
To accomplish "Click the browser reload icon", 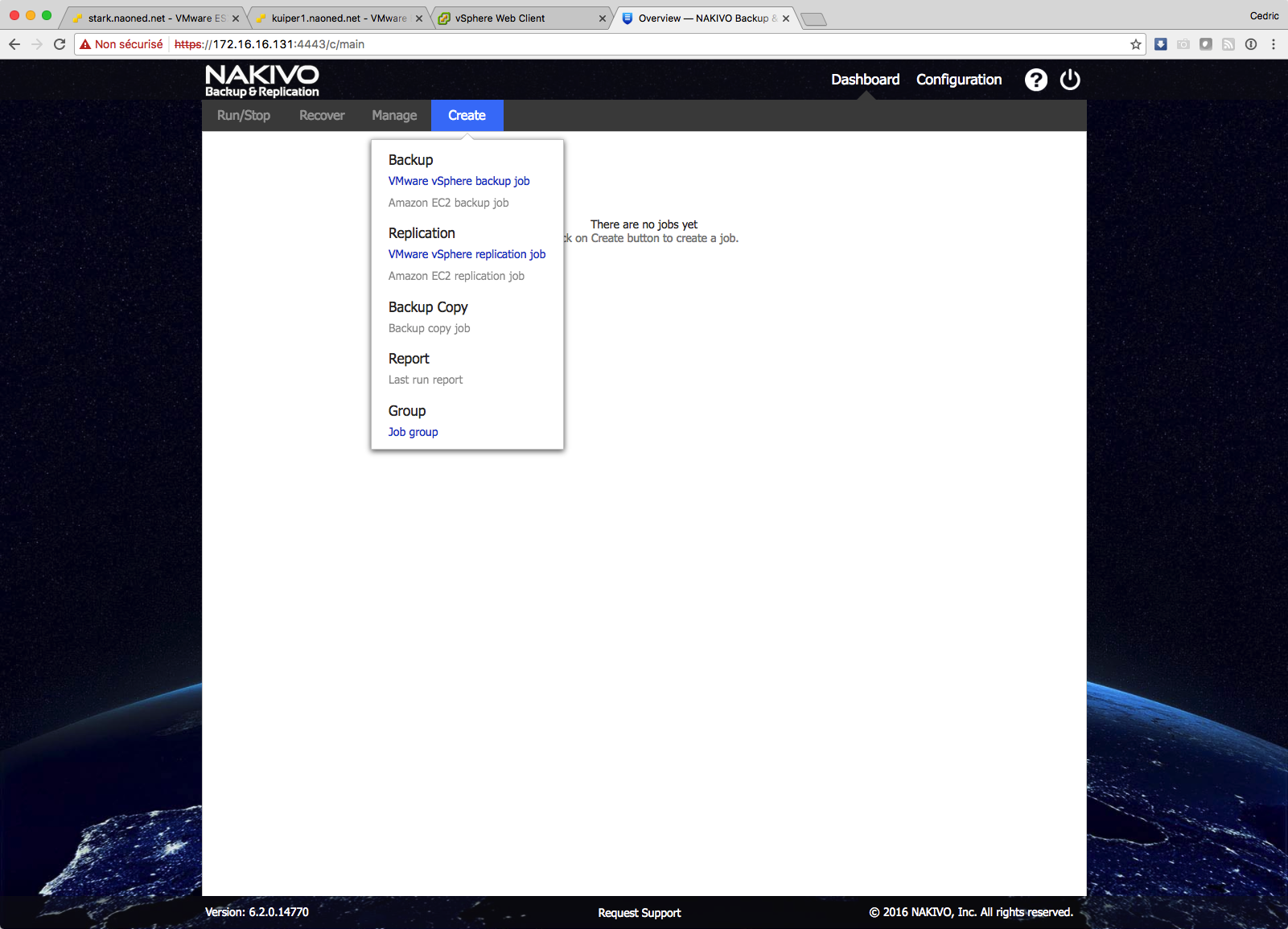I will (60, 44).
